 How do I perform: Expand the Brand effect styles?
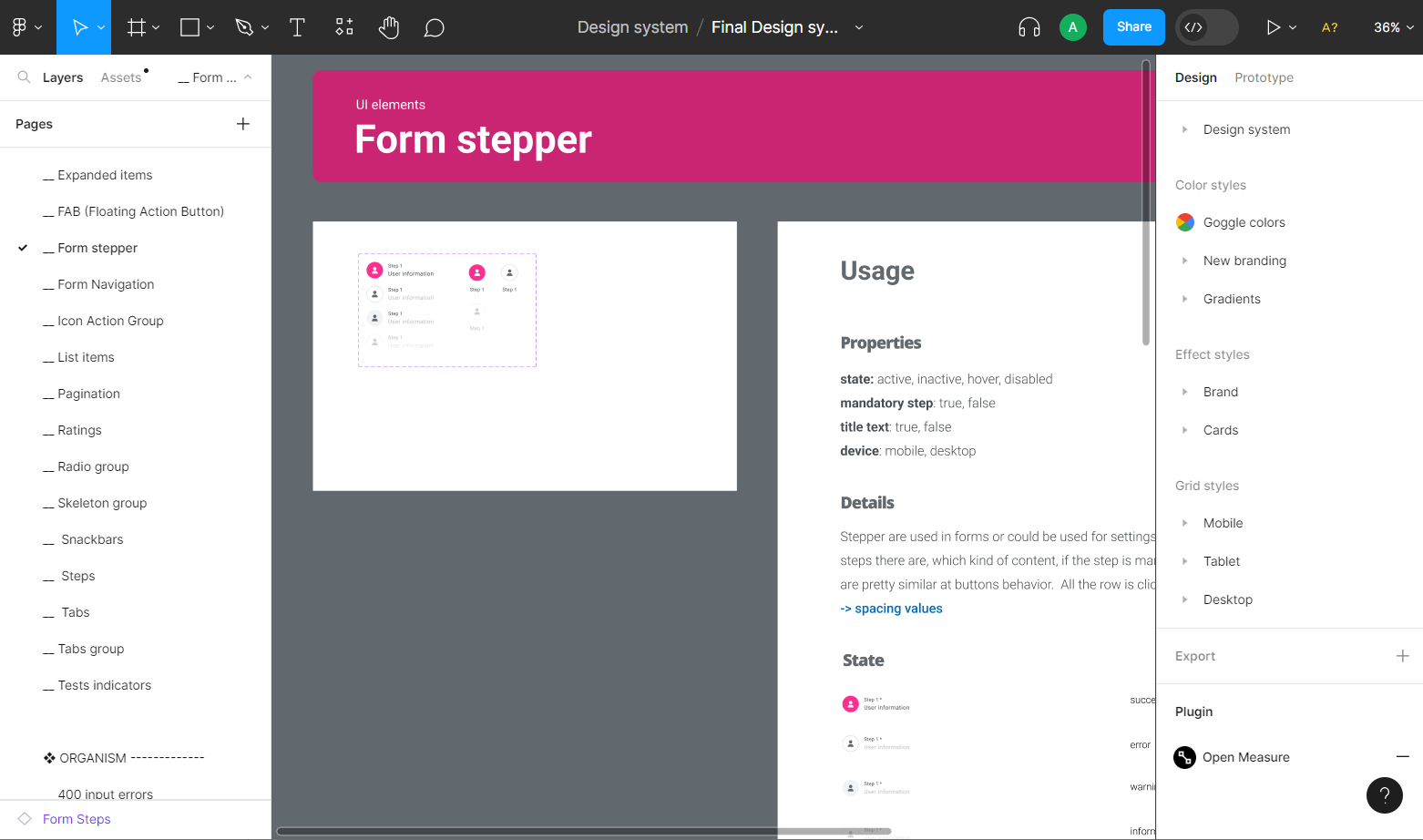point(1184,392)
